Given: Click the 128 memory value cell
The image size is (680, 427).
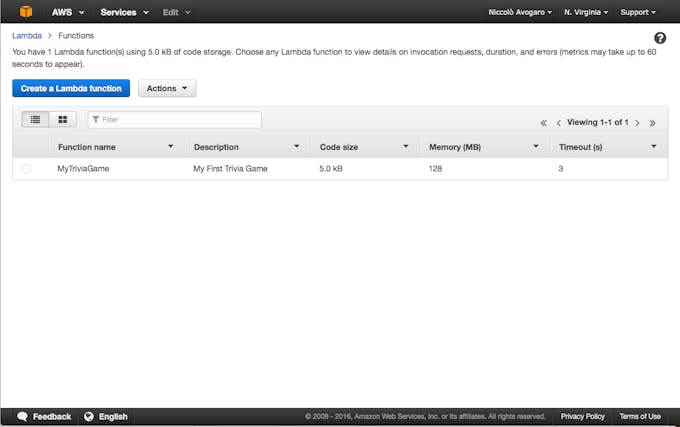Looking at the screenshot, I should pyautogui.click(x=435, y=169).
